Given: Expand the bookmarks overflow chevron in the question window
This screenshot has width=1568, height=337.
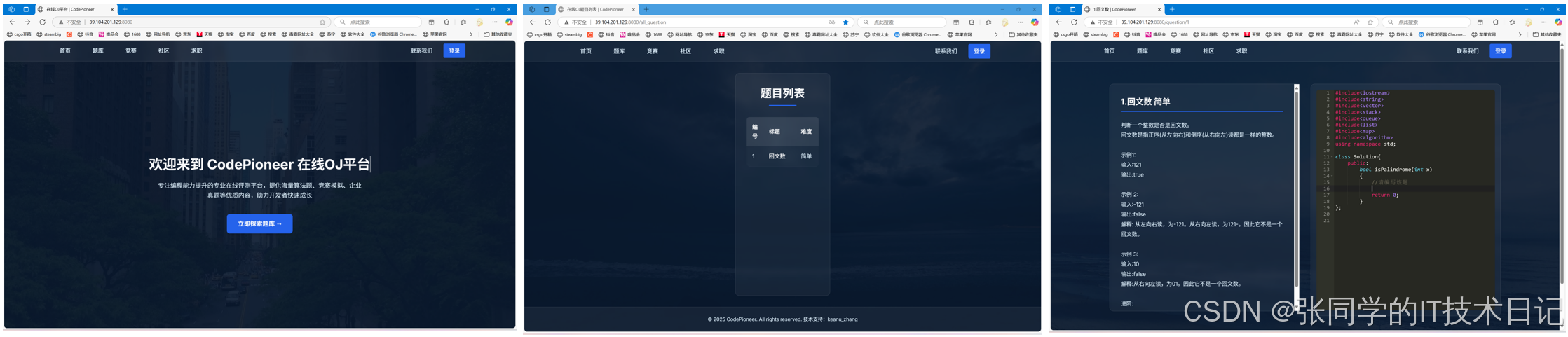Looking at the screenshot, I should (x=1520, y=34).
